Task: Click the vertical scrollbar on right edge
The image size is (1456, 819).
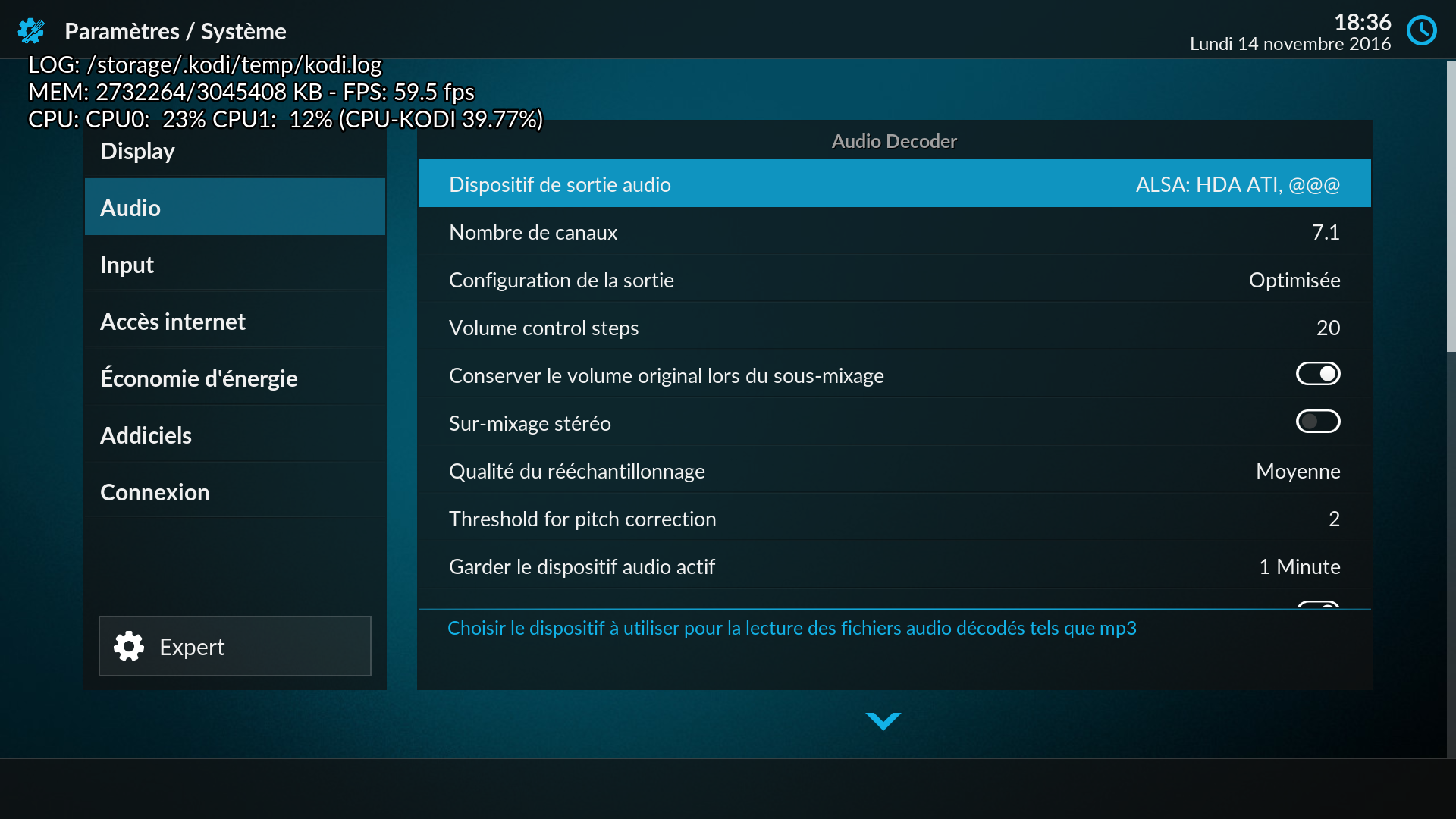Action: point(1451,206)
